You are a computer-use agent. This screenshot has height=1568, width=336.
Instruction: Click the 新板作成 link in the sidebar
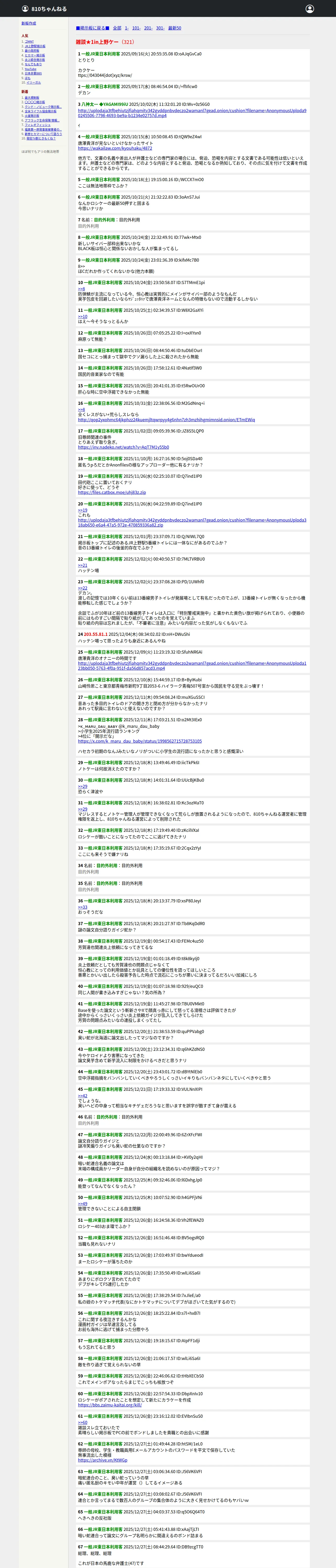(x=29, y=23)
